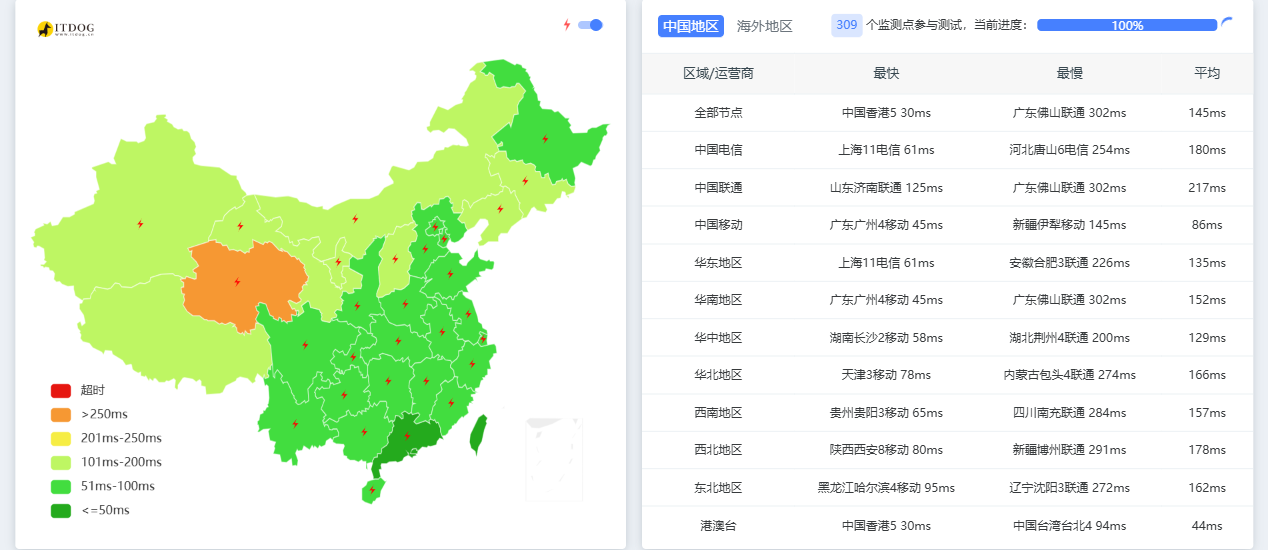Click the red lightning icon beside the toggle
The width and height of the screenshot is (1268, 550).
(567, 25)
